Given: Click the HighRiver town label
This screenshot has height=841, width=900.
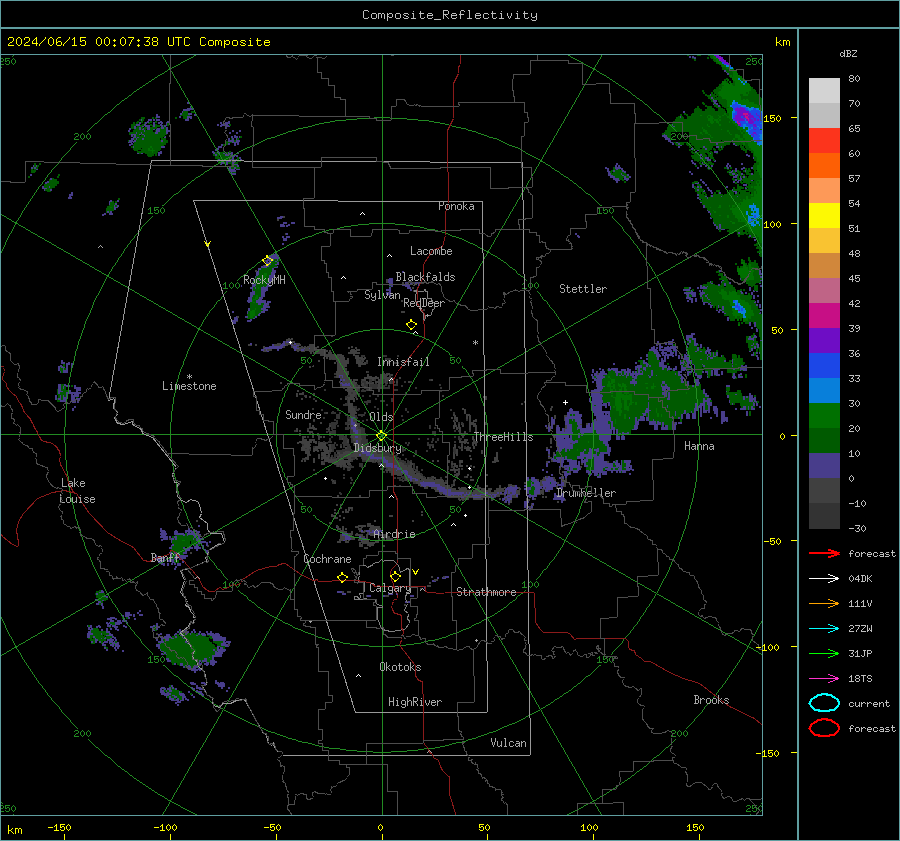Looking at the screenshot, I should (415, 702).
